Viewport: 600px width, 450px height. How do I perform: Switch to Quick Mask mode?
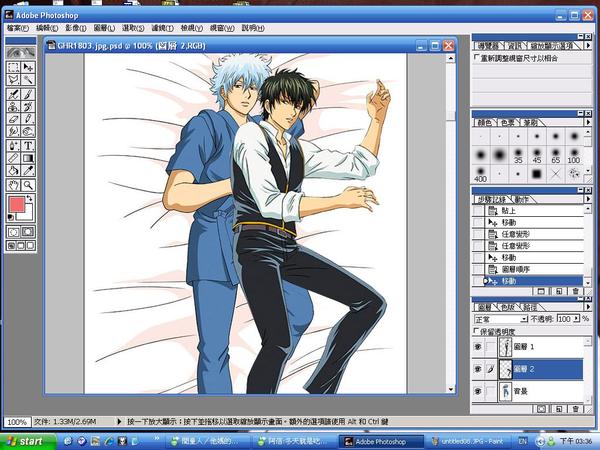(28, 232)
